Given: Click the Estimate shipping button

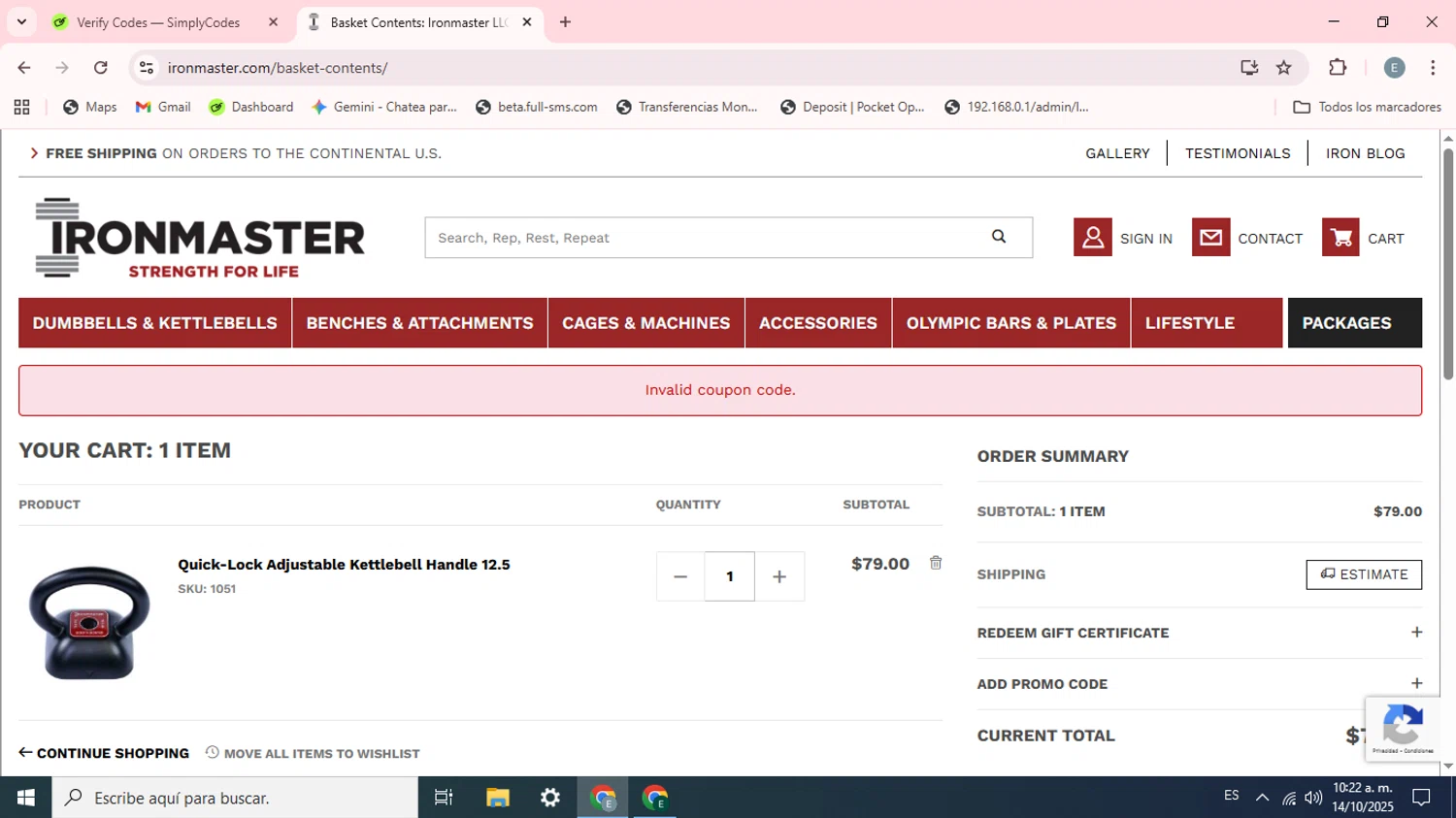Looking at the screenshot, I should pos(1364,574).
